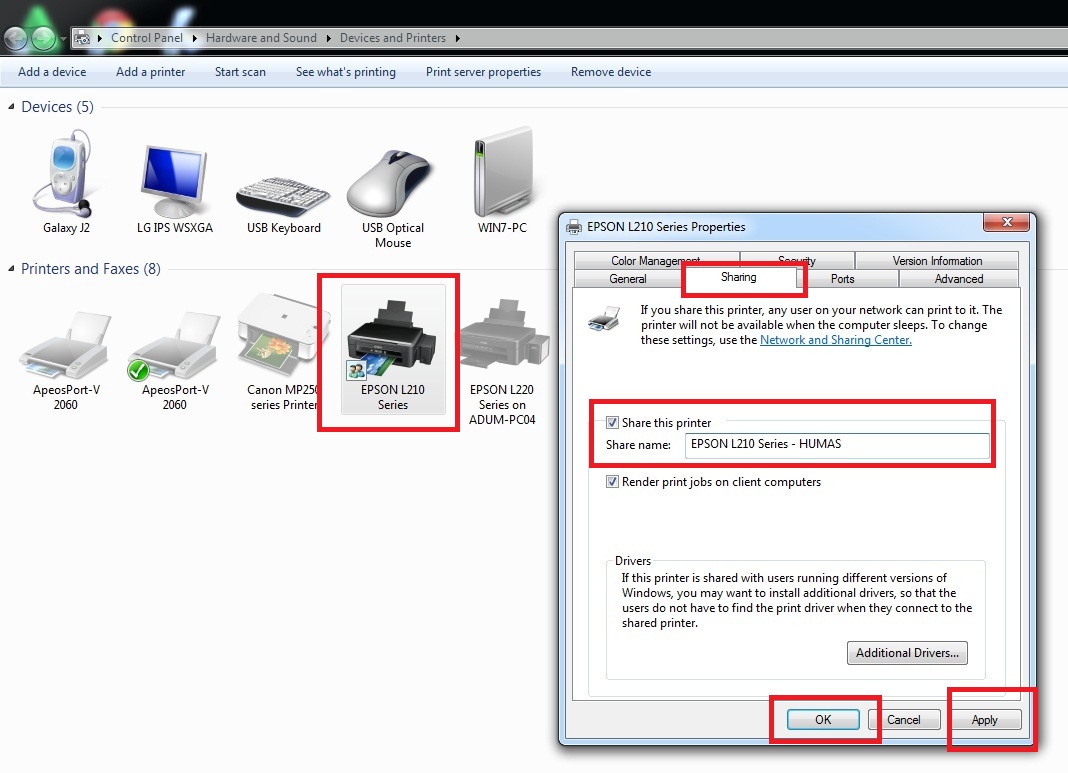Select the EPSON L210 Series printer icon

(x=393, y=351)
